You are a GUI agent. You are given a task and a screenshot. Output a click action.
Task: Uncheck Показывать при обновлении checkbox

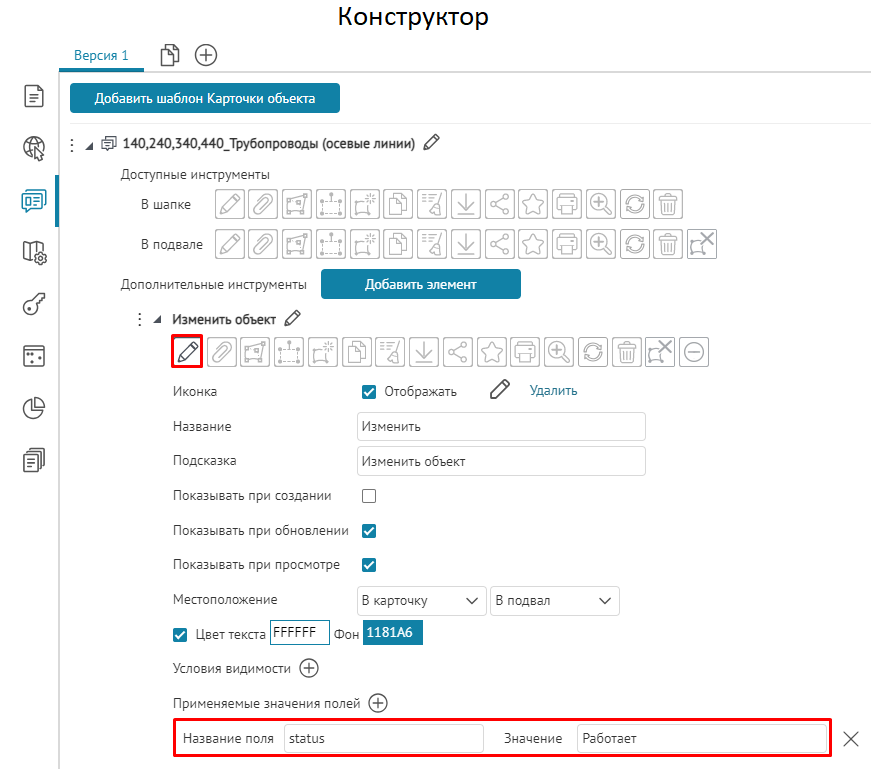pyautogui.click(x=369, y=530)
